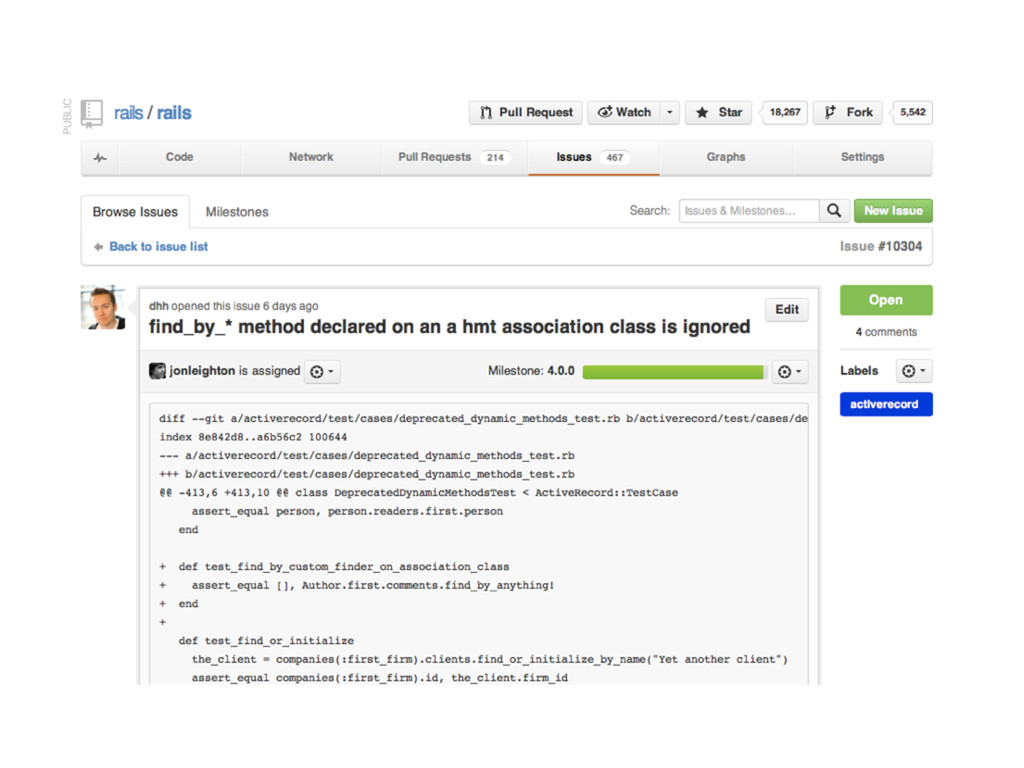Image resolution: width=1024 pixels, height=768 pixels.
Task: Click the Back to issue list link
Action: 158,247
